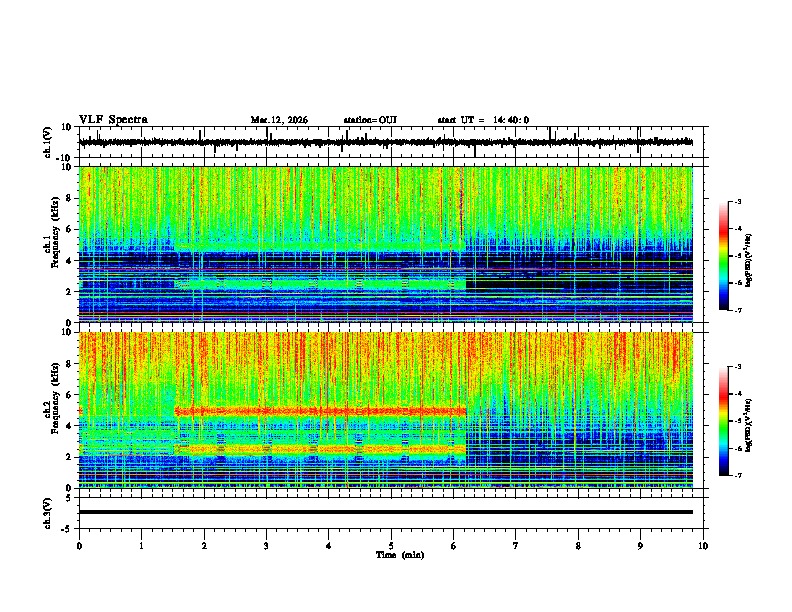Click the "-3" label on ch.1 color bar
Screen dimensions: 792x612
[737, 201]
